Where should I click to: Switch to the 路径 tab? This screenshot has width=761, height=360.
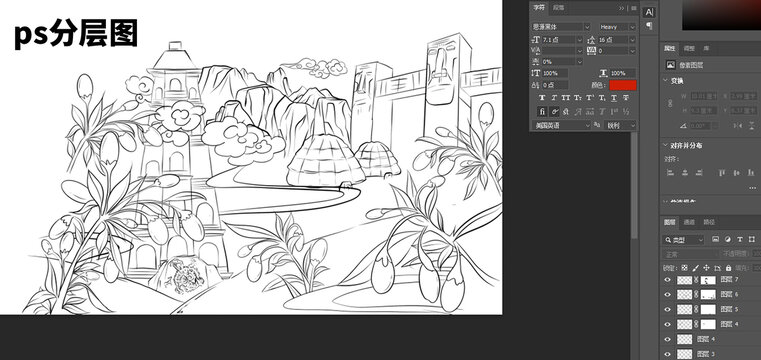pyautogui.click(x=709, y=222)
